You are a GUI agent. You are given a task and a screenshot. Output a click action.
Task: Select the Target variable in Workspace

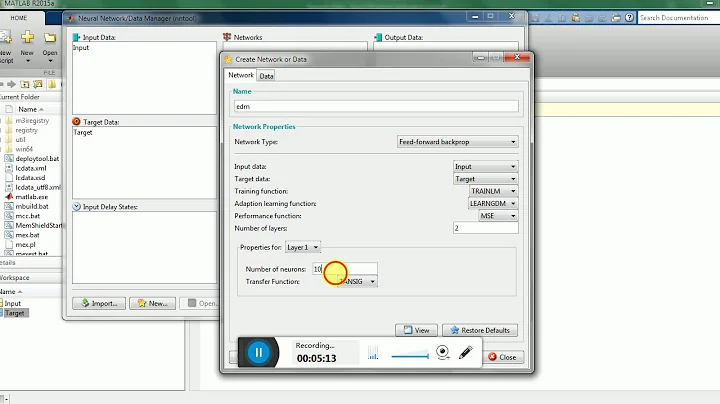pyautogui.click(x=14, y=313)
